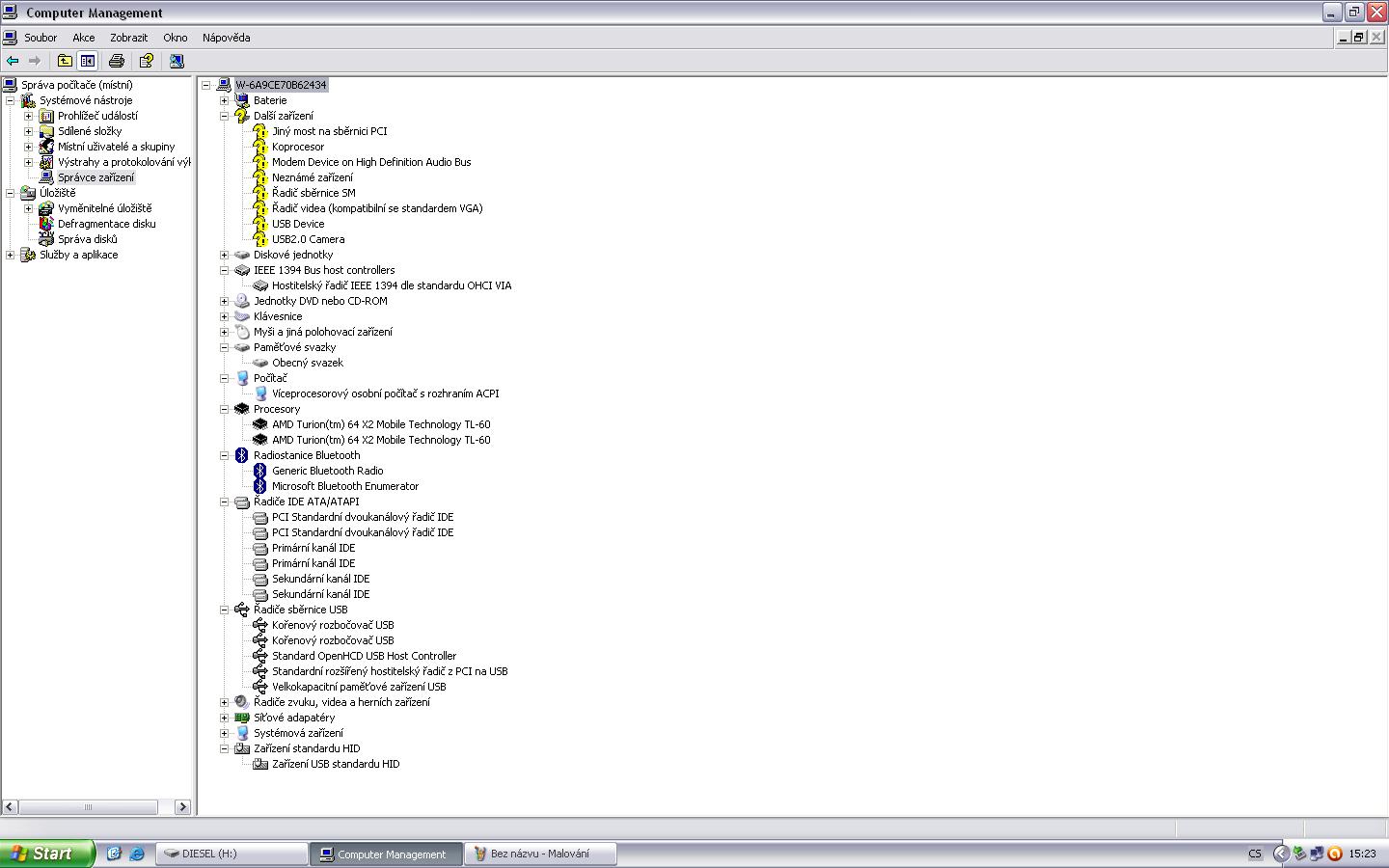This screenshot has height=868, width=1389.
Task: Click the taskbar clock showing 15:23
Action: coord(1363,854)
